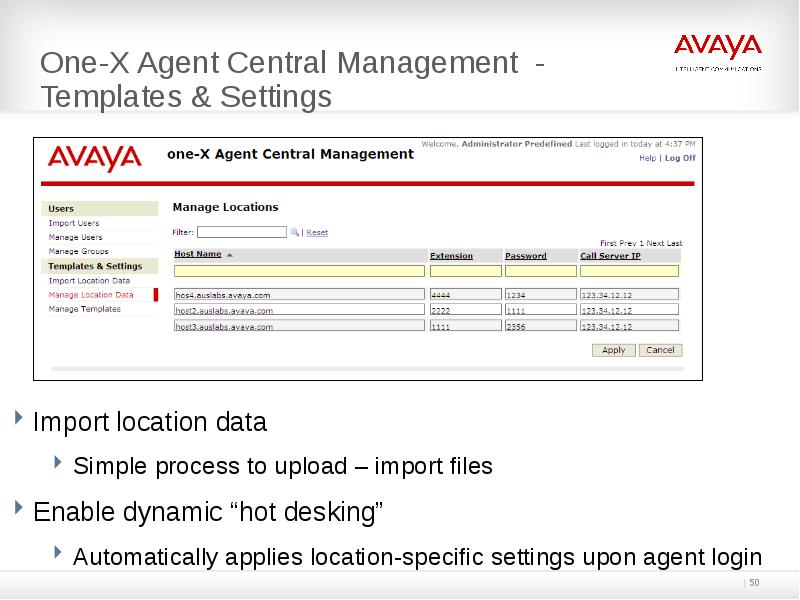Sort by Call Server IP column header
Viewport: 800px width, 600px height.
[610, 256]
